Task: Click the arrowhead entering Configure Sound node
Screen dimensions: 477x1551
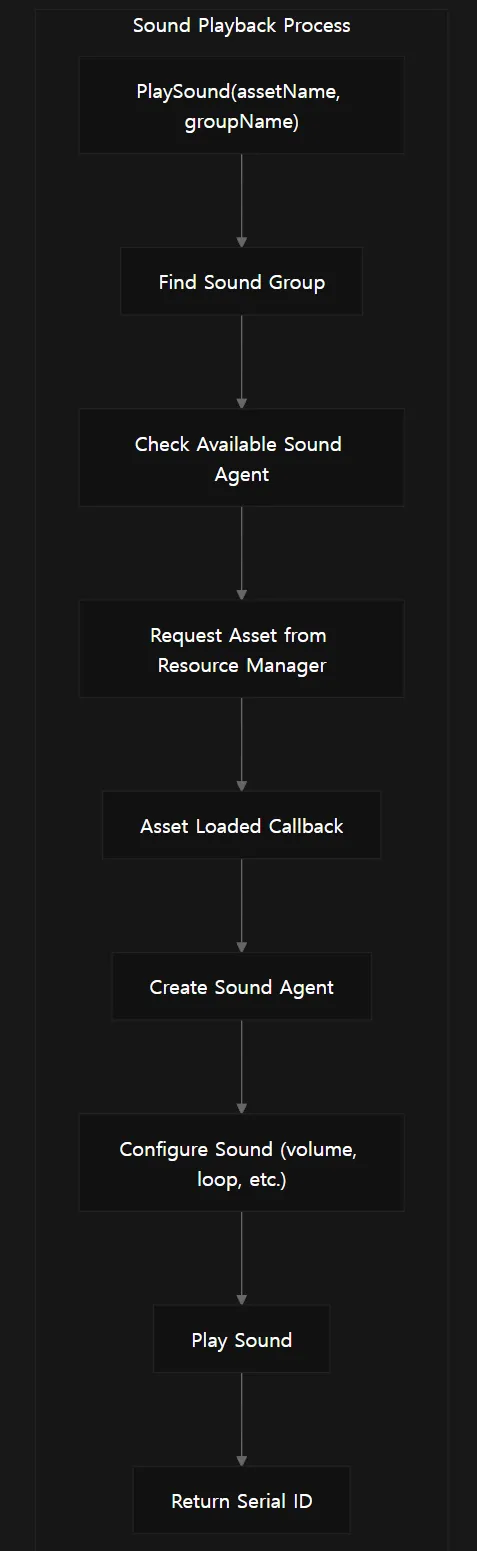Action: (x=241, y=1108)
